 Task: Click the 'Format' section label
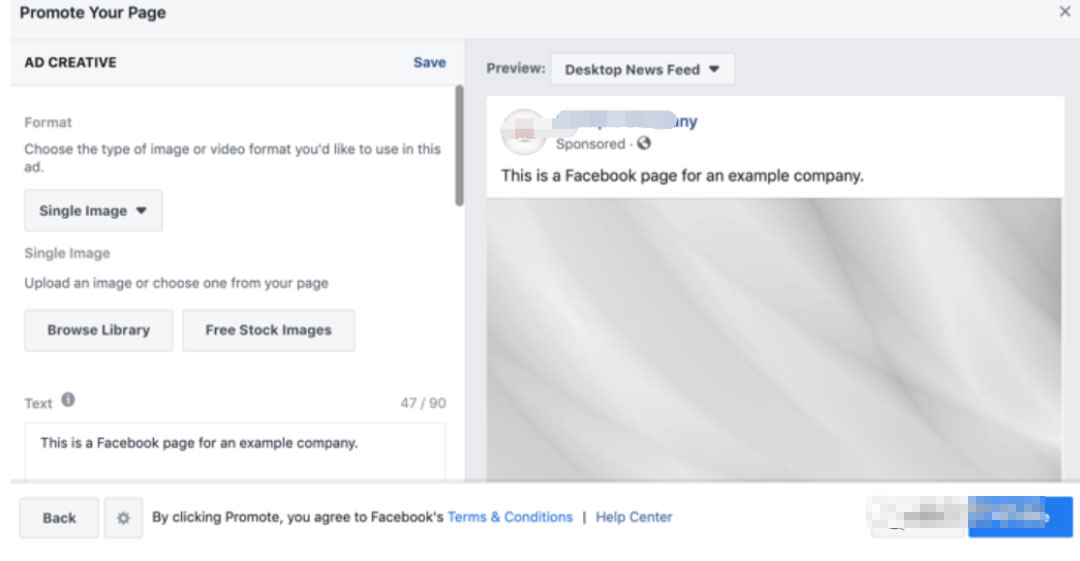point(48,123)
